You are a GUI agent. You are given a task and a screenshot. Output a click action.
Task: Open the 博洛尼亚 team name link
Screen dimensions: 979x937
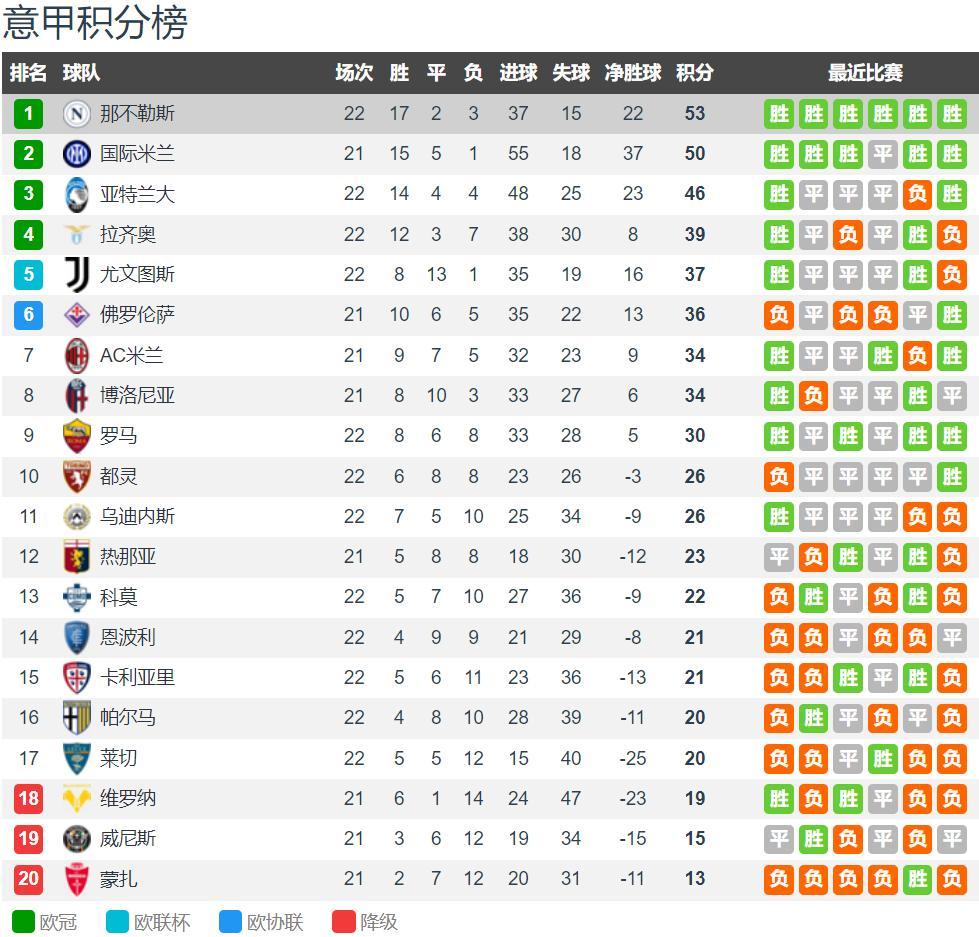[x=137, y=395]
